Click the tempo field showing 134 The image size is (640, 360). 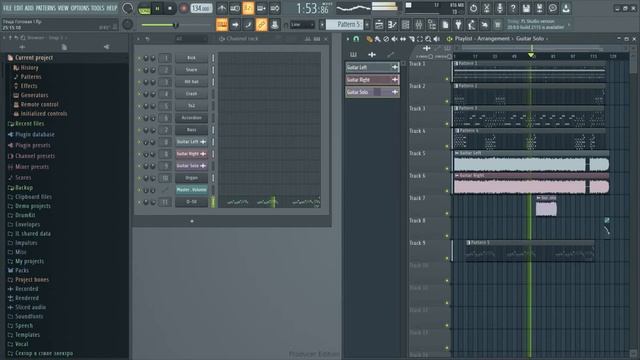(201, 8)
